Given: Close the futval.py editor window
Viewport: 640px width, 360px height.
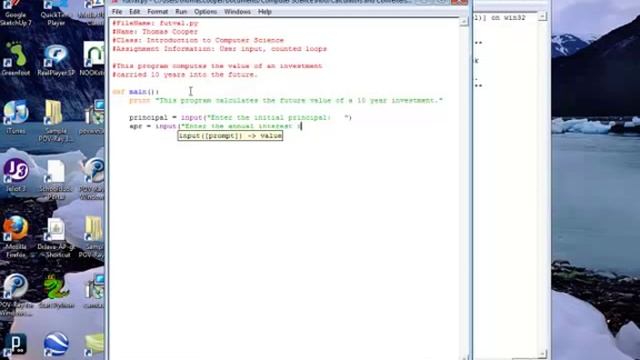Looking at the screenshot, I should click(x=459, y=2).
